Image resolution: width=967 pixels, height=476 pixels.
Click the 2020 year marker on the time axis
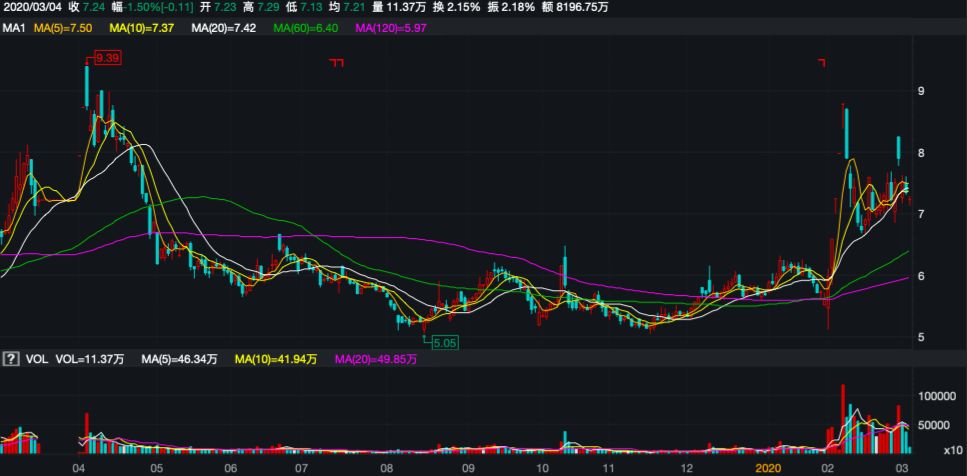767,468
